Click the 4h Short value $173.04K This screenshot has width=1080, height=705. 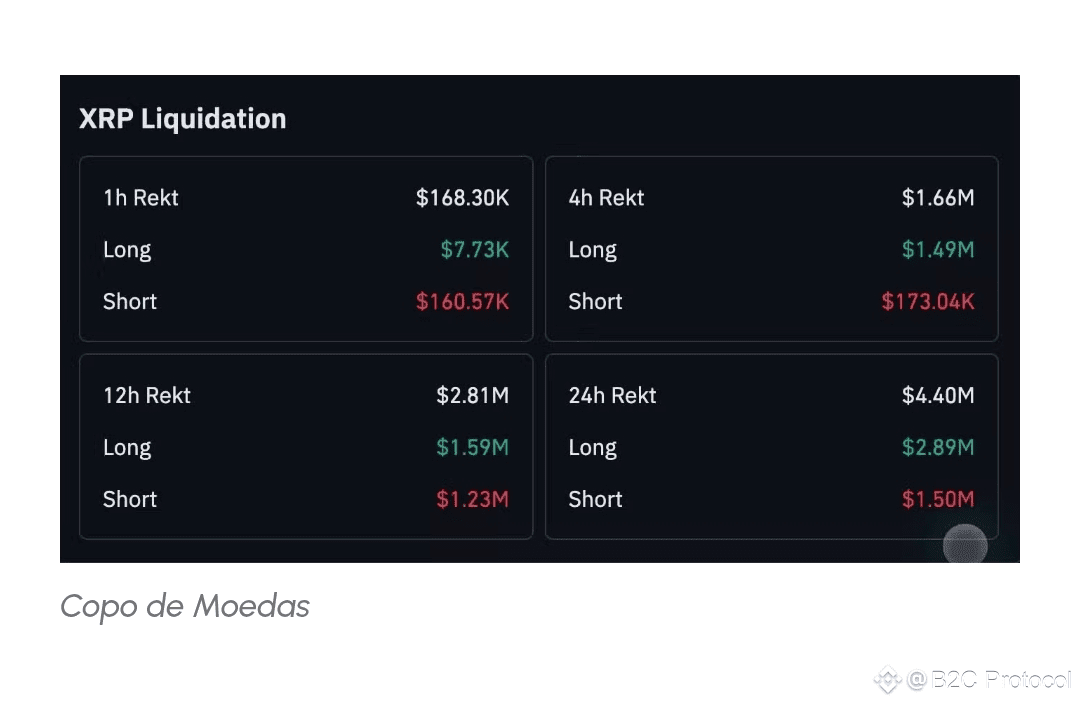point(927,302)
